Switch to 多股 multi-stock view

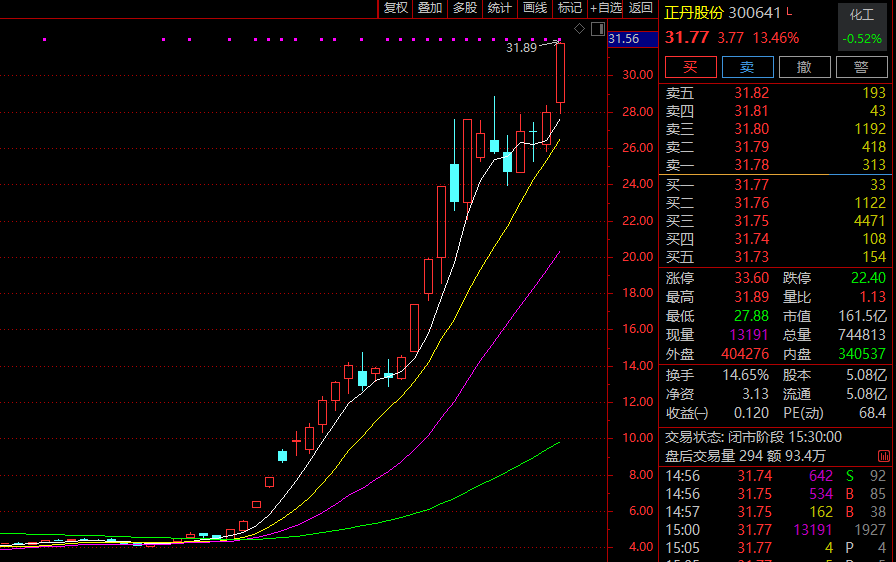tap(465, 8)
